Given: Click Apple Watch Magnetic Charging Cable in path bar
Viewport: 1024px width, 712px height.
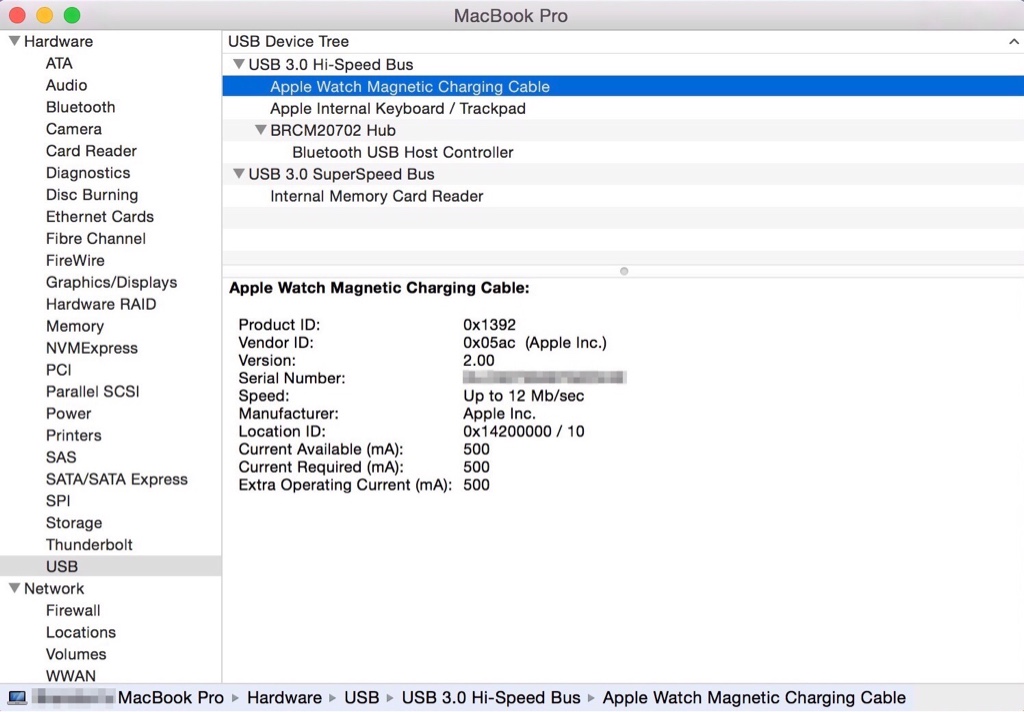Looking at the screenshot, I should [x=754, y=698].
